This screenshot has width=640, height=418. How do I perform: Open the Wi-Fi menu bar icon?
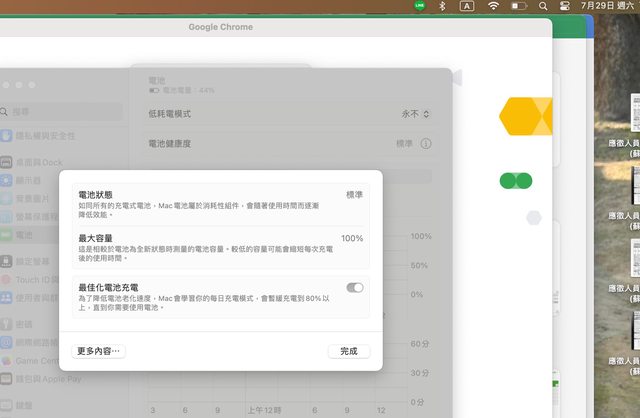493,6
